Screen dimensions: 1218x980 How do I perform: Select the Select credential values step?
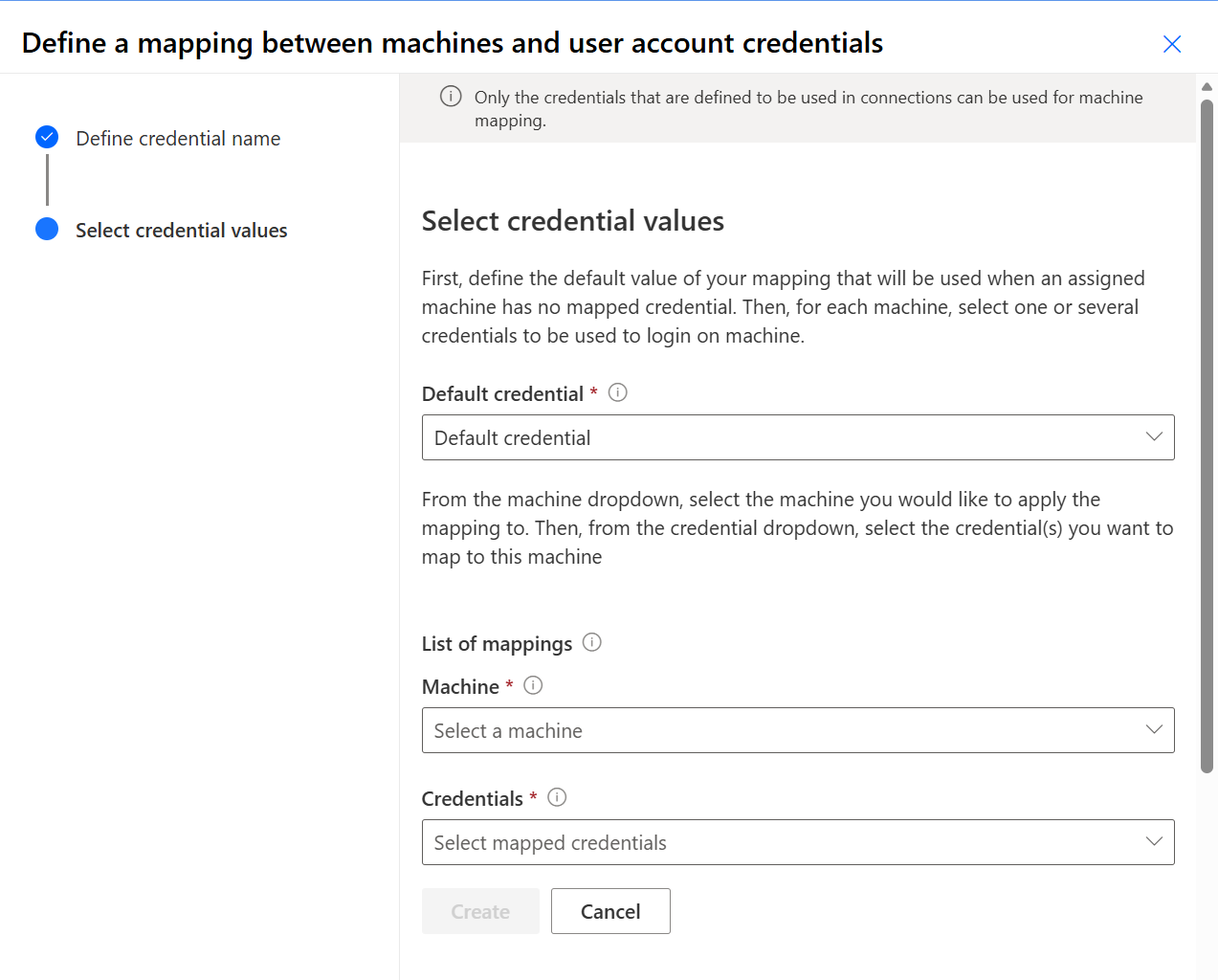pyautogui.click(x=181, y=231)
